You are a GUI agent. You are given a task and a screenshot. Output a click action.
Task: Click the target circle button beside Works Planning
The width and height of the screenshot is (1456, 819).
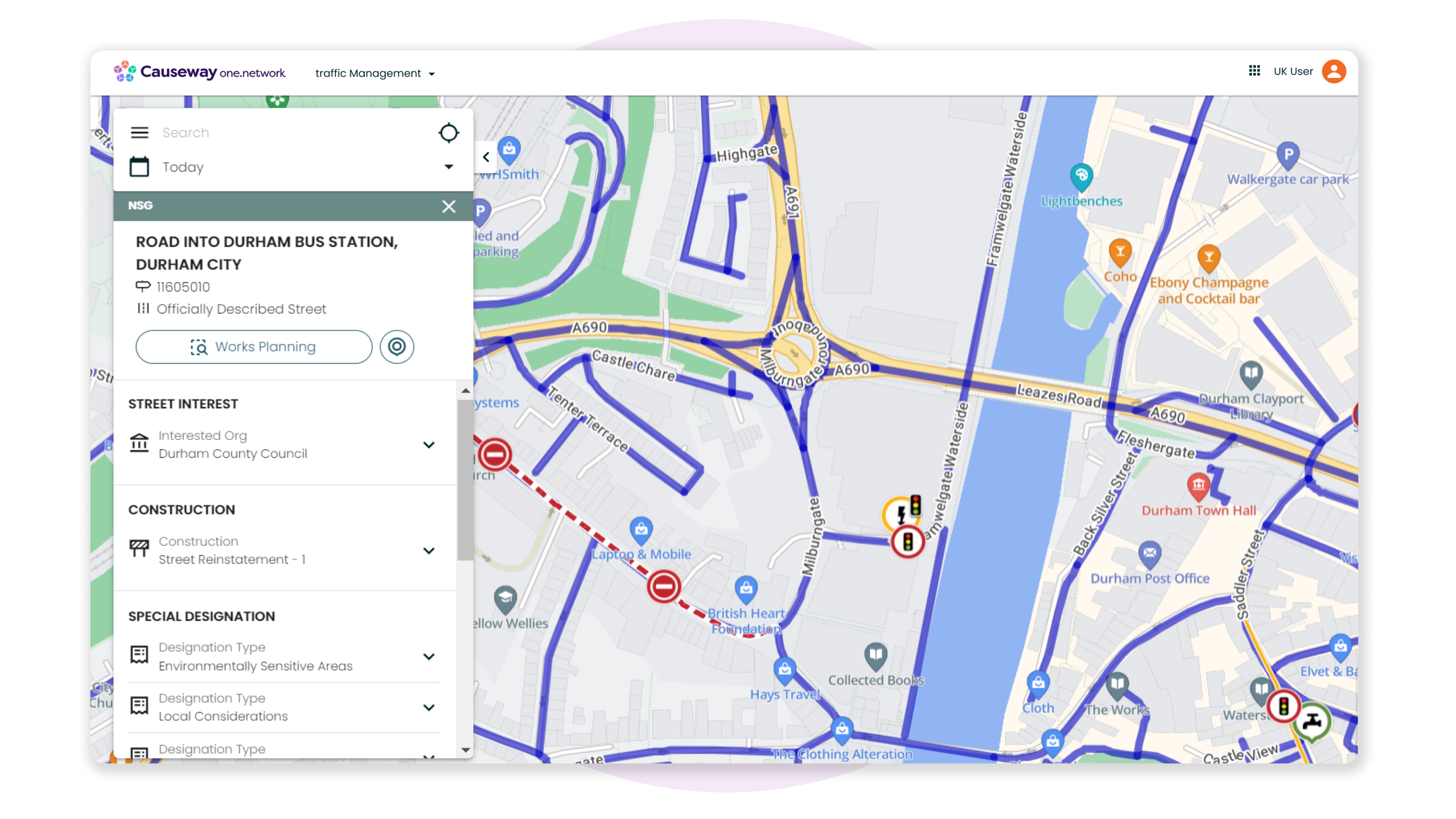tap(397, 347)
